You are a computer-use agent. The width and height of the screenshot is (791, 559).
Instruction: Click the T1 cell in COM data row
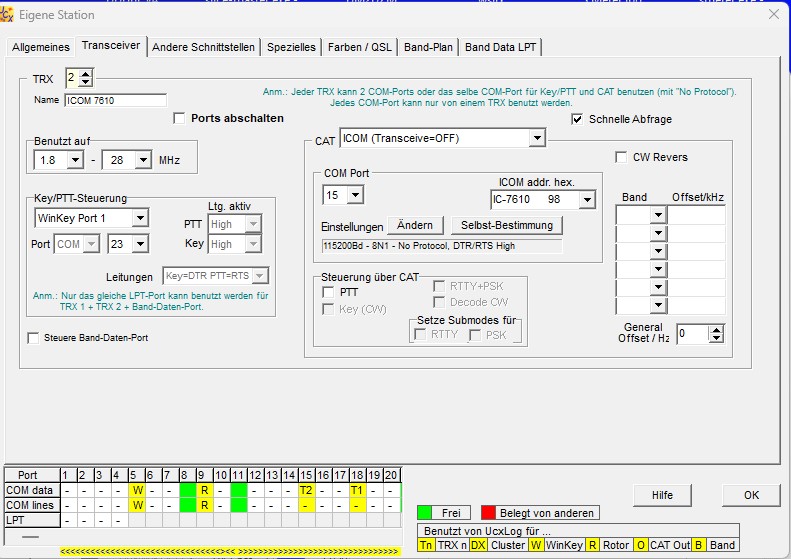pyautogui.click(x=356, y=490)
